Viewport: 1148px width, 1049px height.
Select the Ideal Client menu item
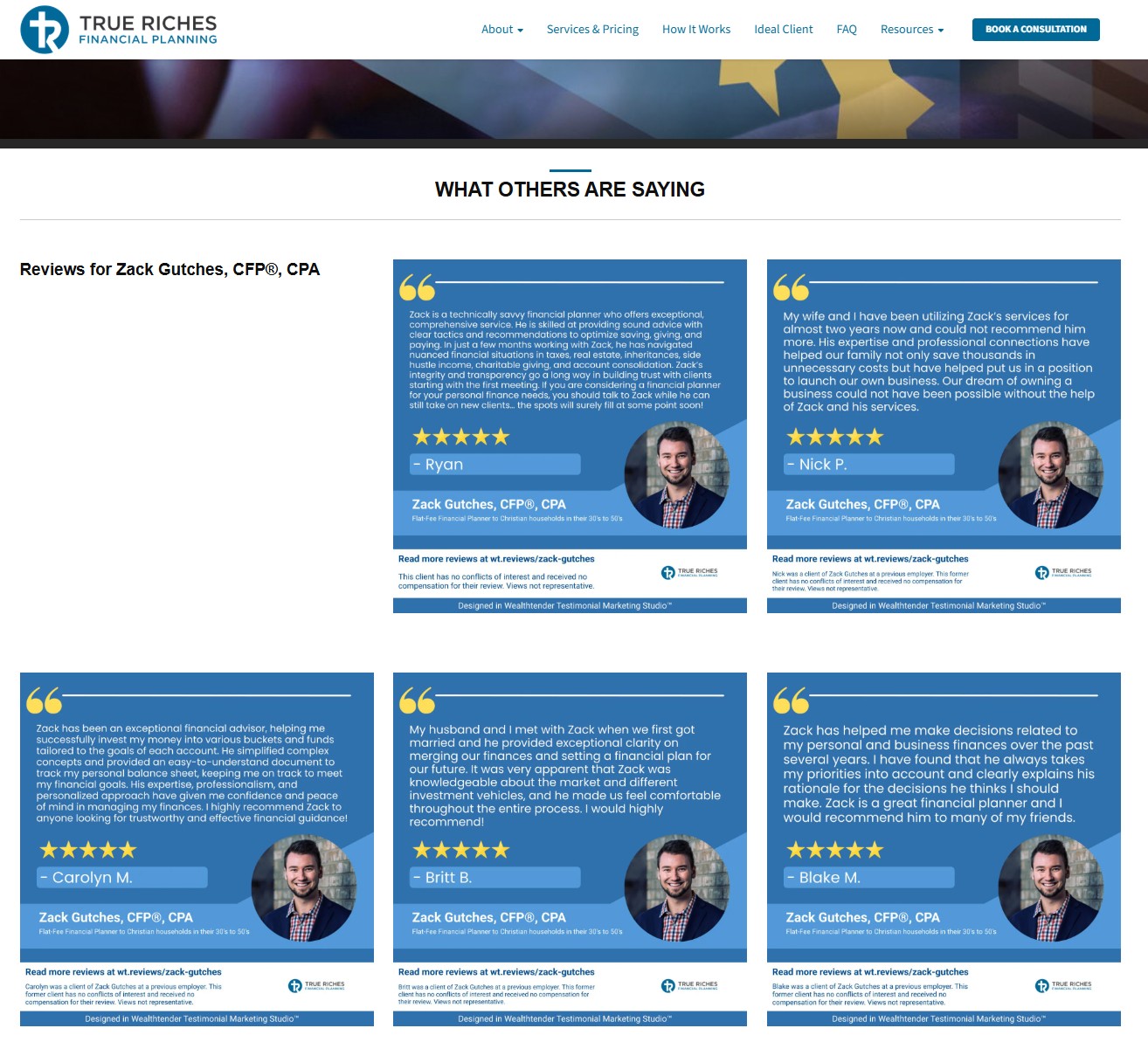click(x=783, y=29)
